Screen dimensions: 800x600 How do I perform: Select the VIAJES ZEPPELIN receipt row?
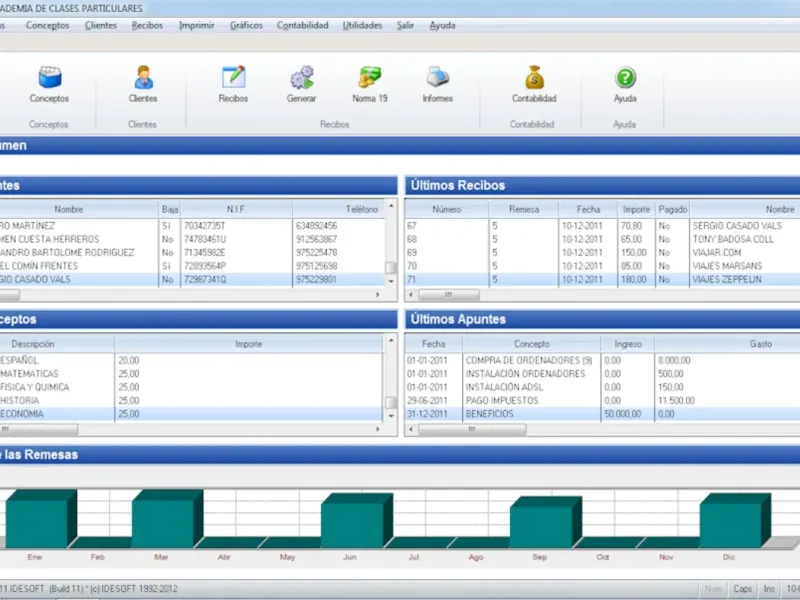point(603,280)
